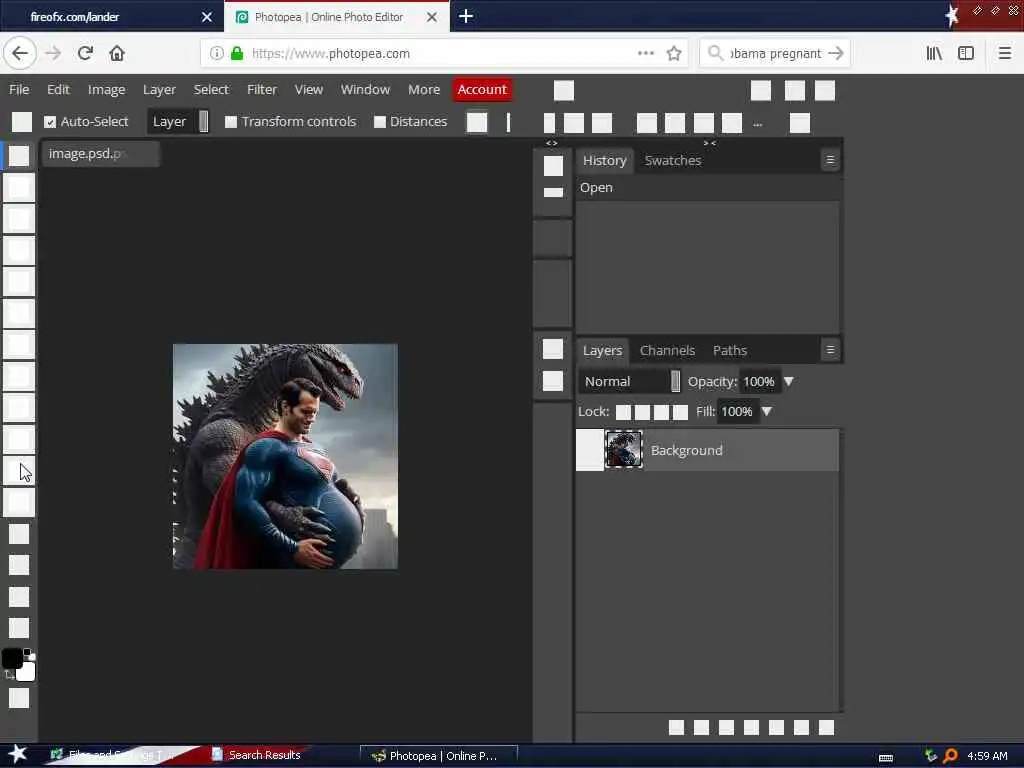Open the Select menu
Screen dimensions: 1024x768
(211, 89)
